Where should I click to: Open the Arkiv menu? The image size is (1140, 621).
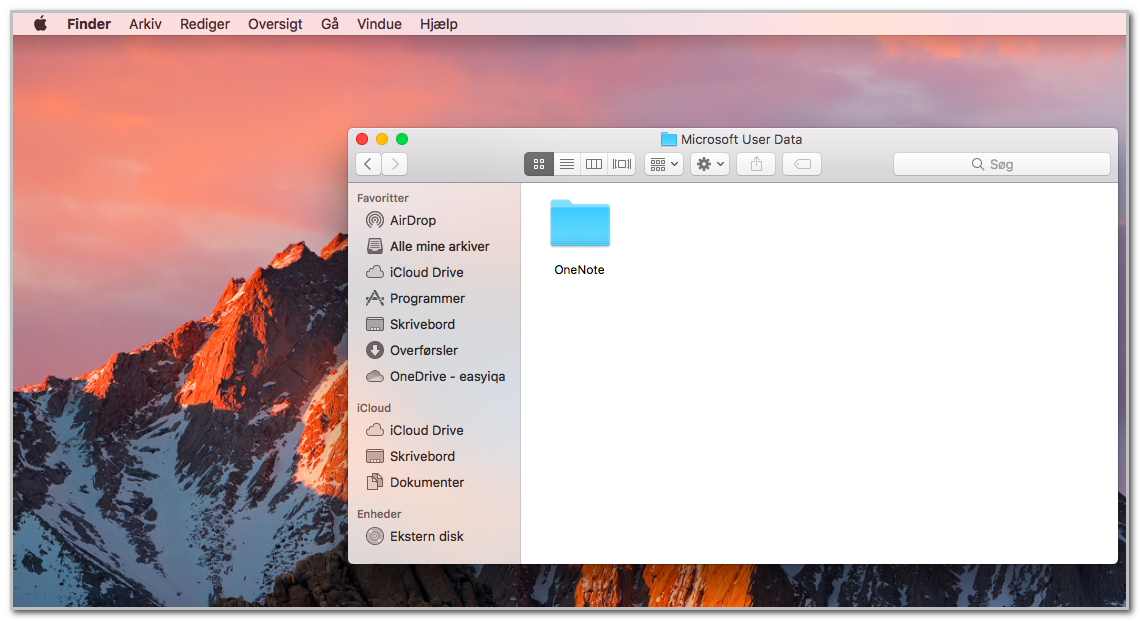145,24
